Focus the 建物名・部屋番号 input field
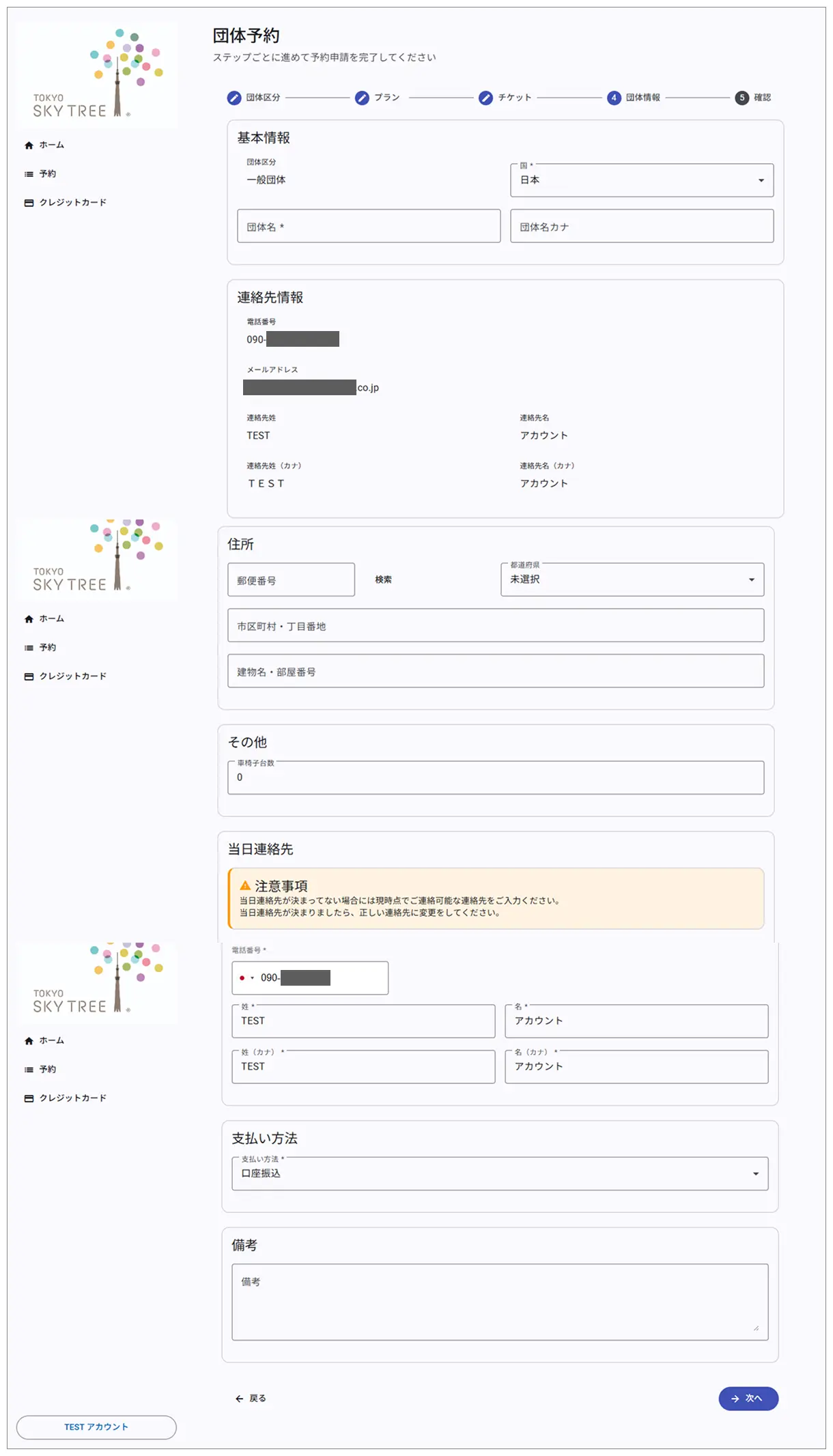The height and width of the screenshot is (1456, 833). point(496,671)
